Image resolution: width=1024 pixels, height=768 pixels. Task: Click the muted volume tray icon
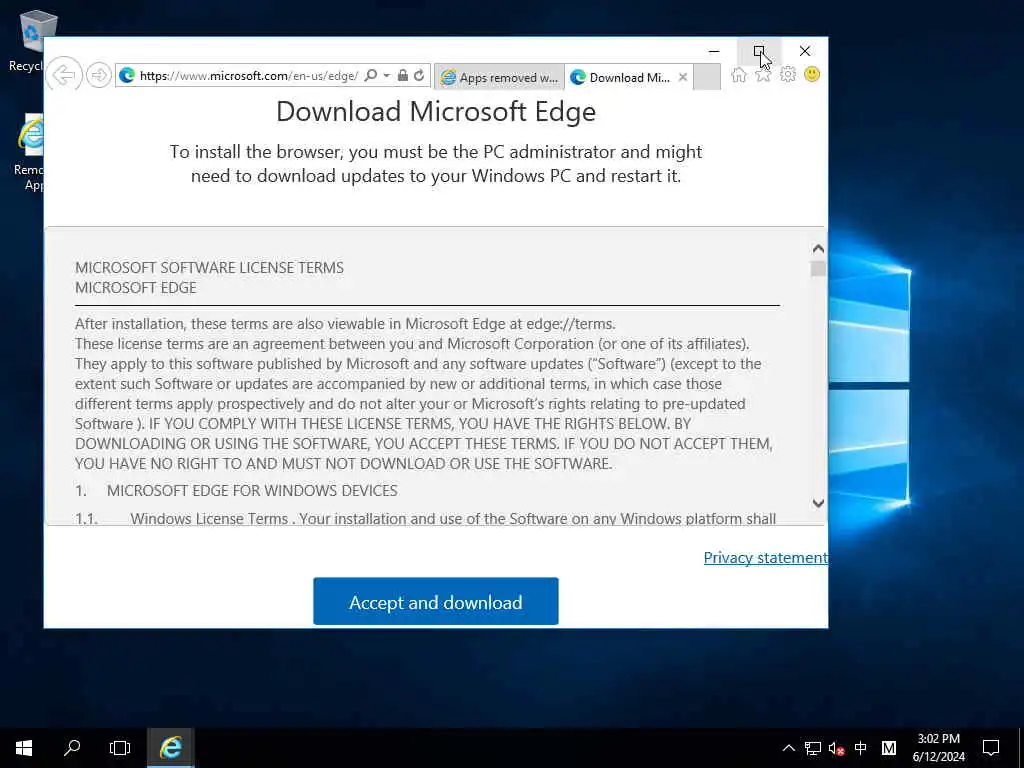[837, 748]
